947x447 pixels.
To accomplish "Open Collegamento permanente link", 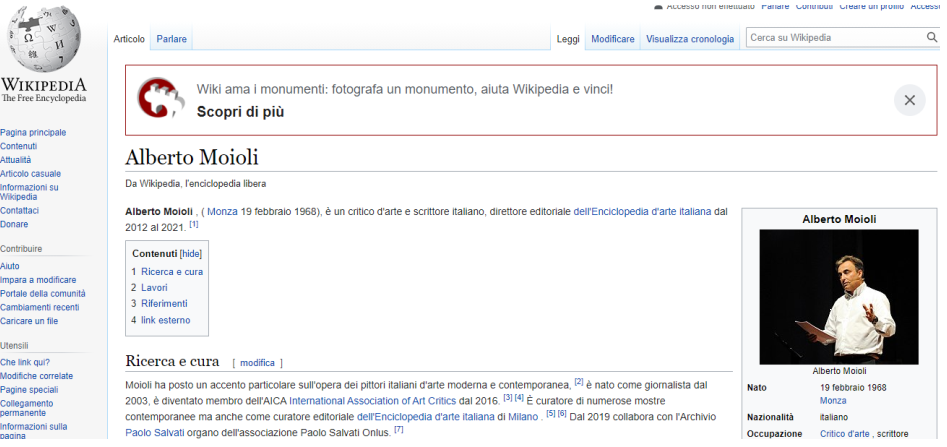I will coord(27,408).
